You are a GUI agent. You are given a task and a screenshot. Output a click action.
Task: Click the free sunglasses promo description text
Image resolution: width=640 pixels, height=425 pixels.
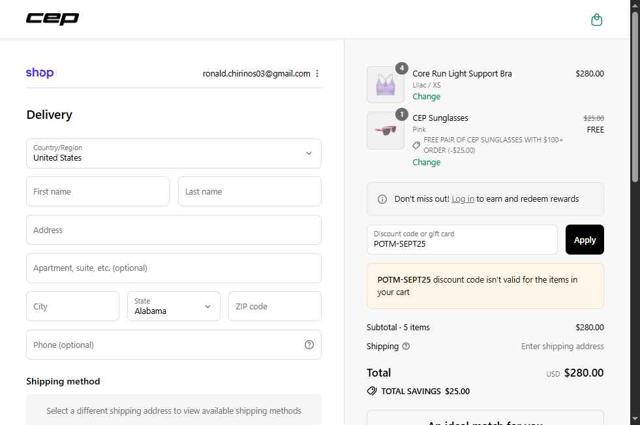tap(493, 145)
